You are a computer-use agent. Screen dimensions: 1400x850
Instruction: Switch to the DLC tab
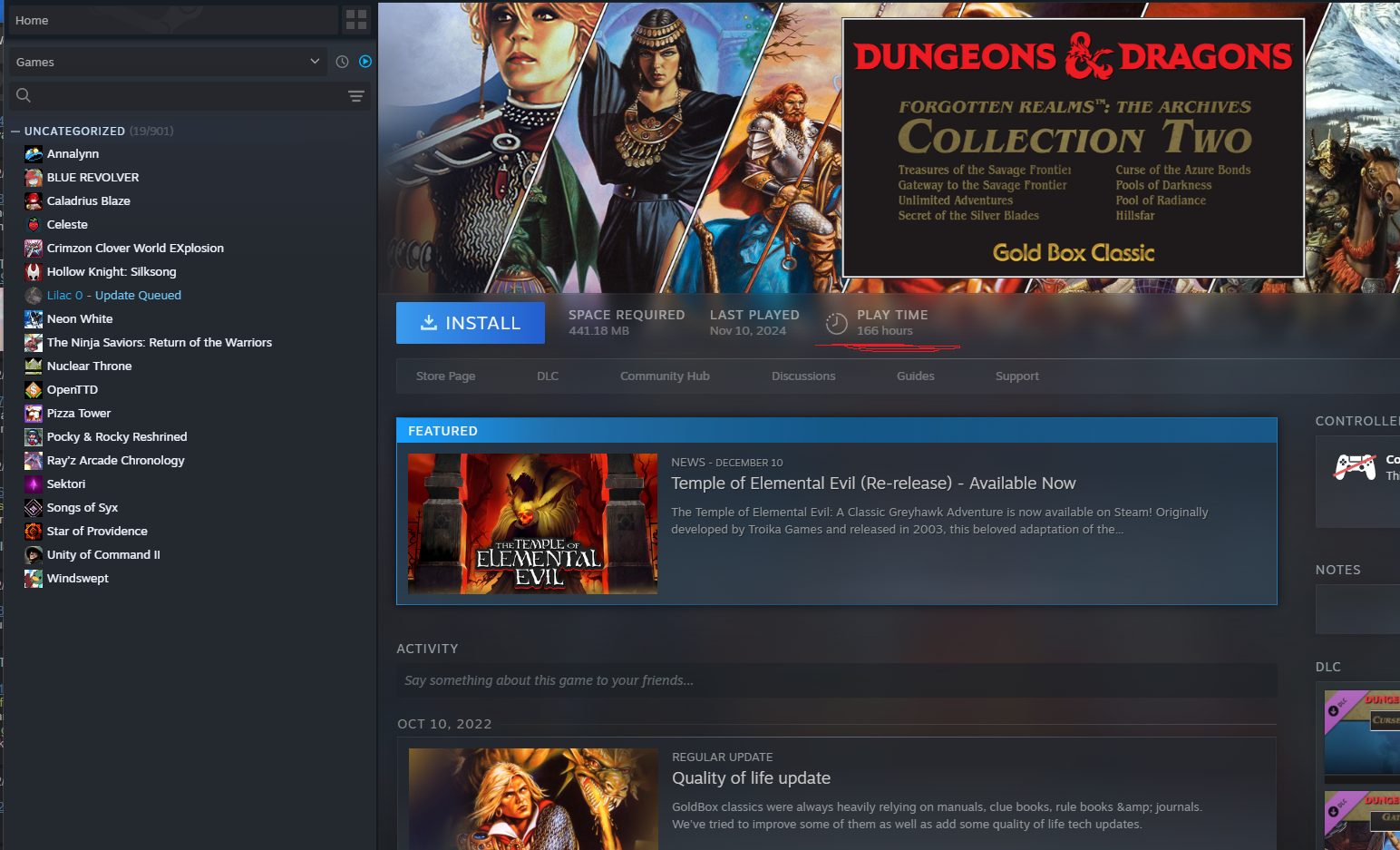point(548,376)
